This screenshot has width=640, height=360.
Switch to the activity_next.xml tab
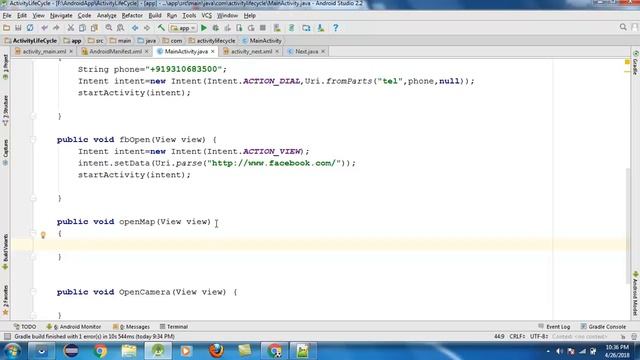tap(251, 51)
